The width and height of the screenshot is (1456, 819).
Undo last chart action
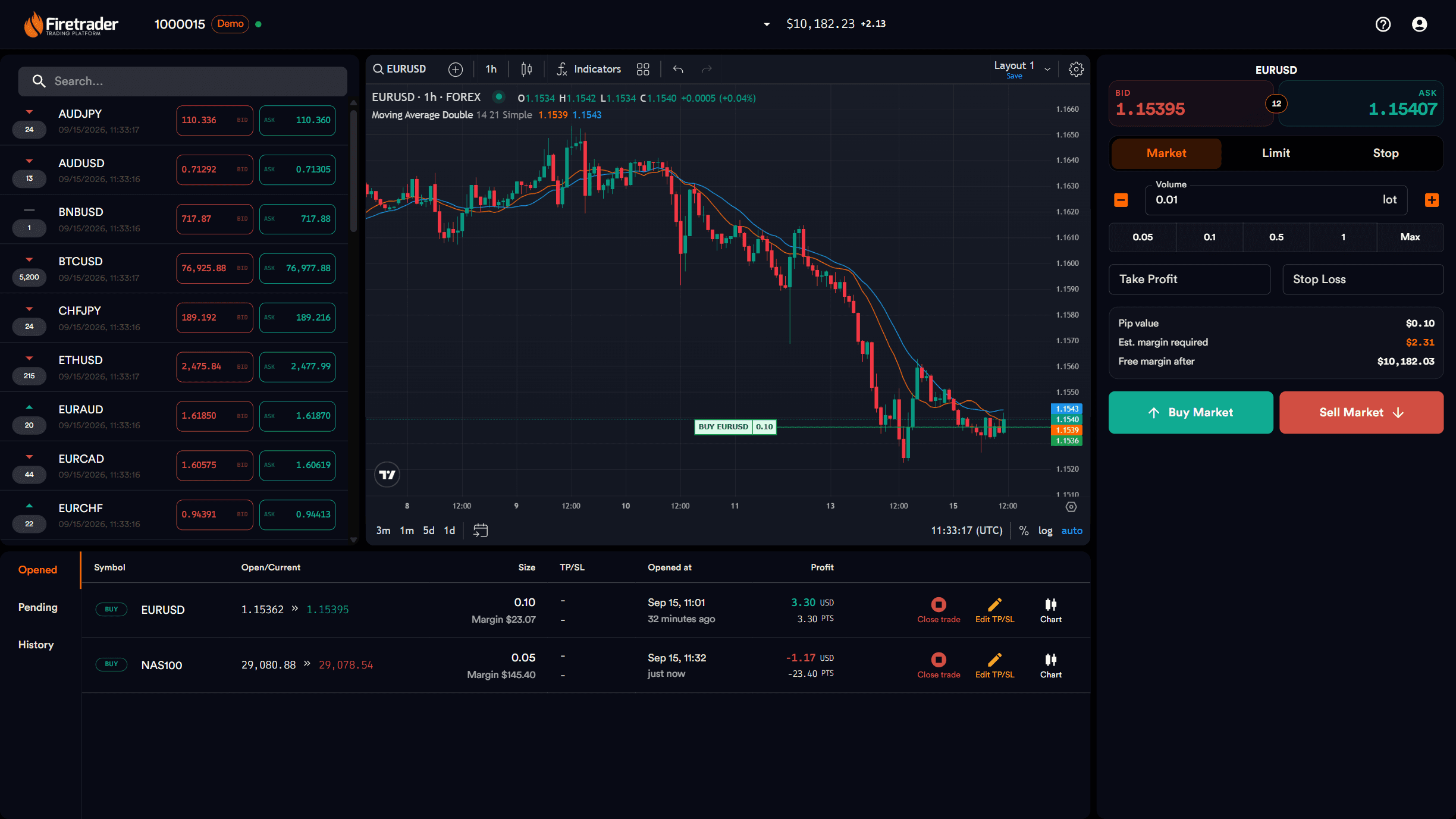coord(678,70)
